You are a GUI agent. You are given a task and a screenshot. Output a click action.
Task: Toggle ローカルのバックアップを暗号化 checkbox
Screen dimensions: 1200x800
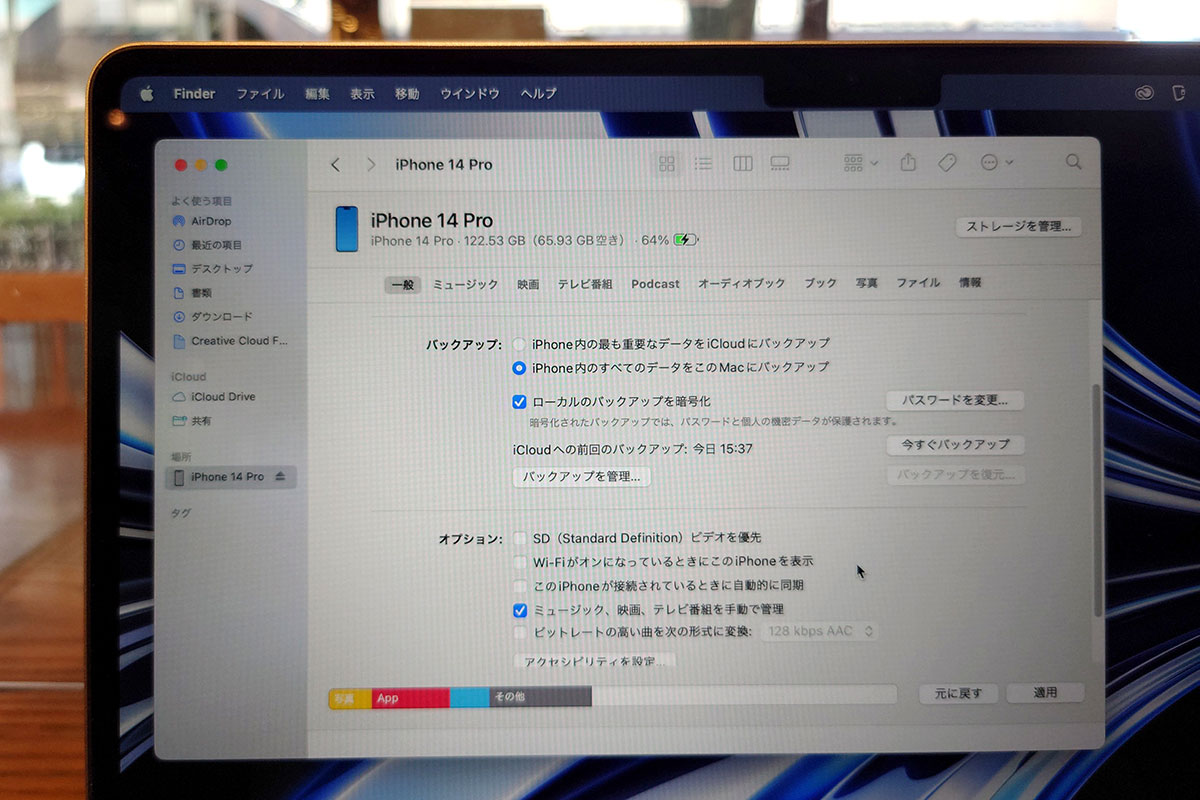[x=519, y=401]
